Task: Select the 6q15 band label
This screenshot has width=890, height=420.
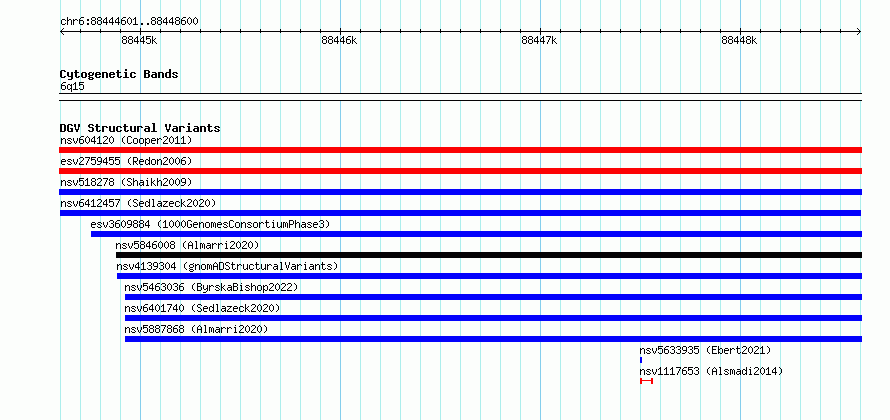Action: pyautogui.click(x=72, y=87)
